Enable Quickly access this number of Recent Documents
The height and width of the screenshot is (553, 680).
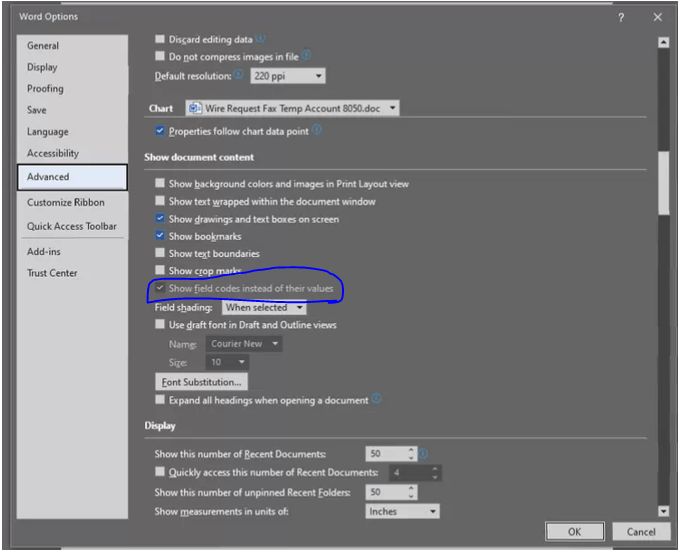160,472
